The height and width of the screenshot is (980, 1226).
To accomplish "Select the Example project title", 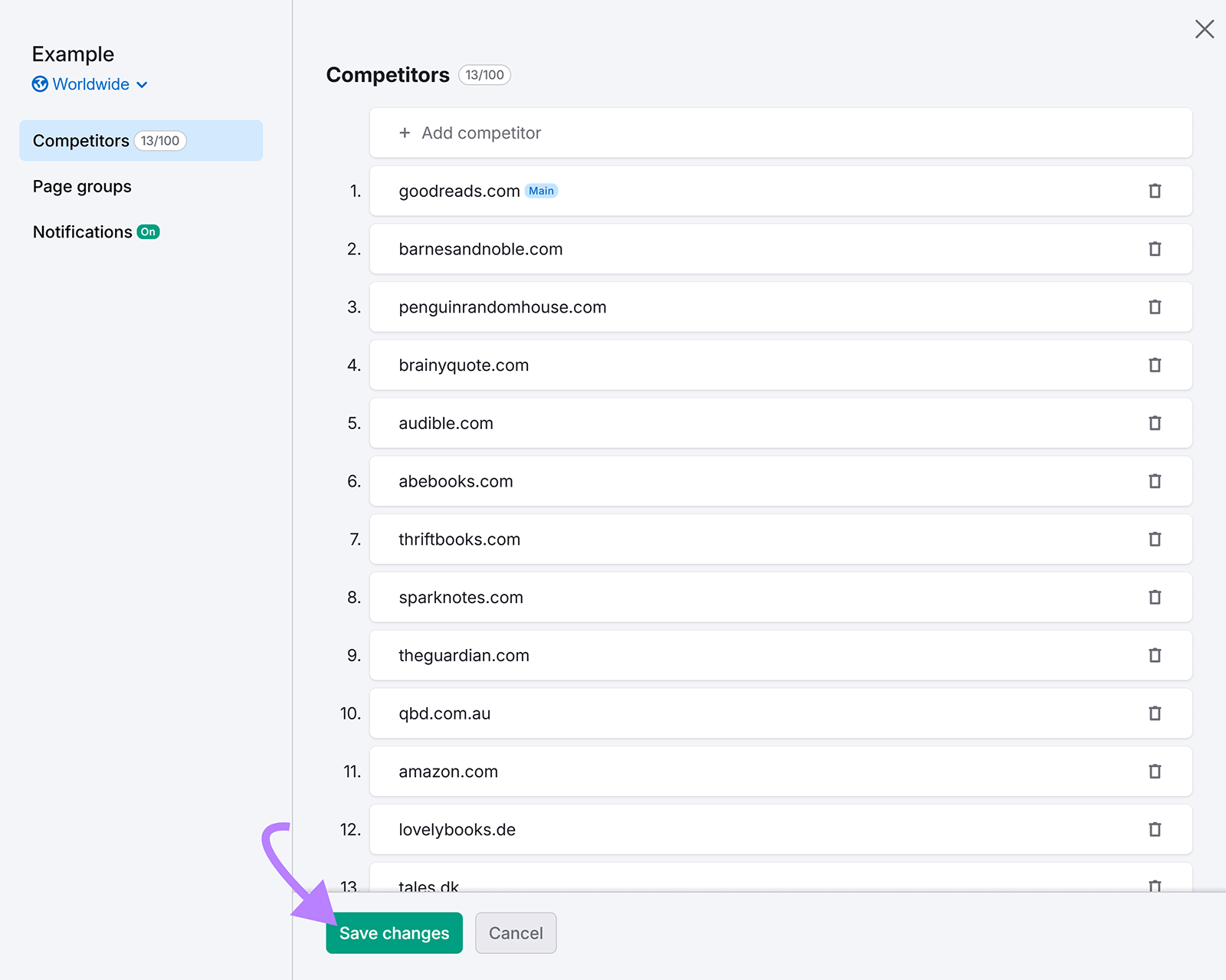I will (x=73, y=54).
